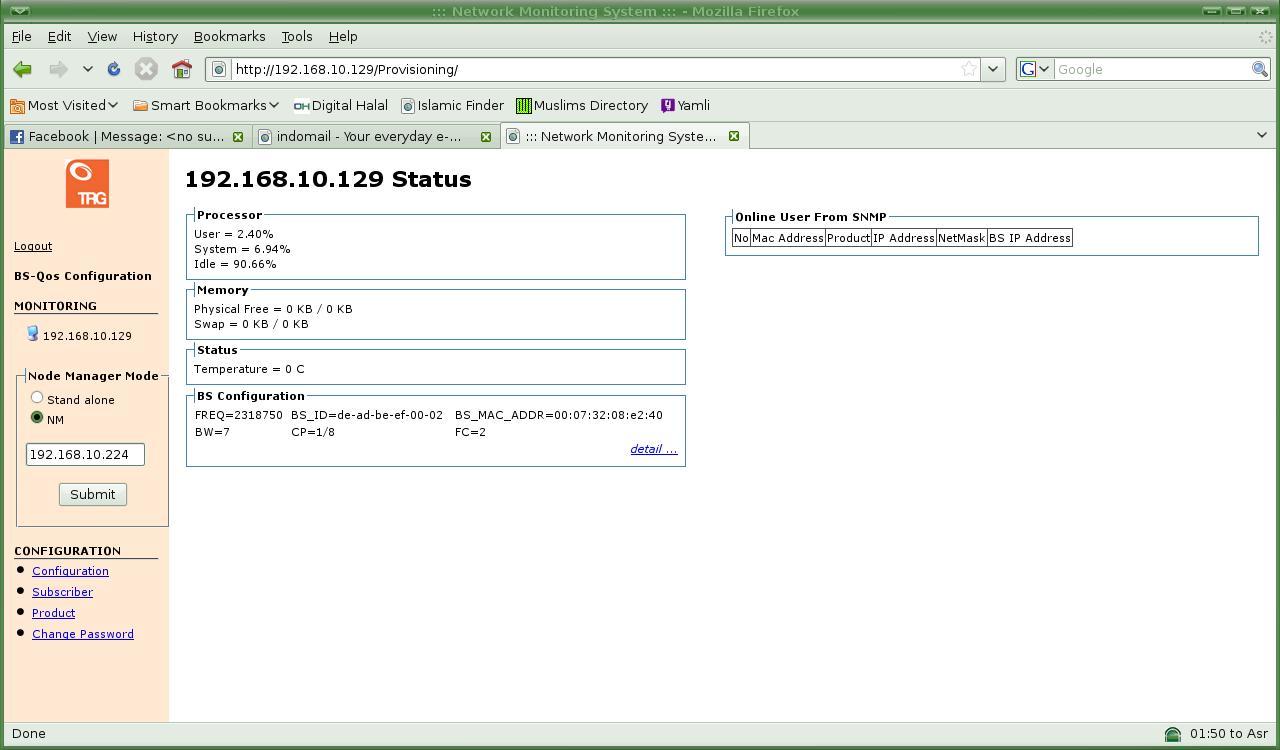Expand the Smart Bookmarks folder
The height and width of the screenshot is (750, 1280).
[206, 105]
